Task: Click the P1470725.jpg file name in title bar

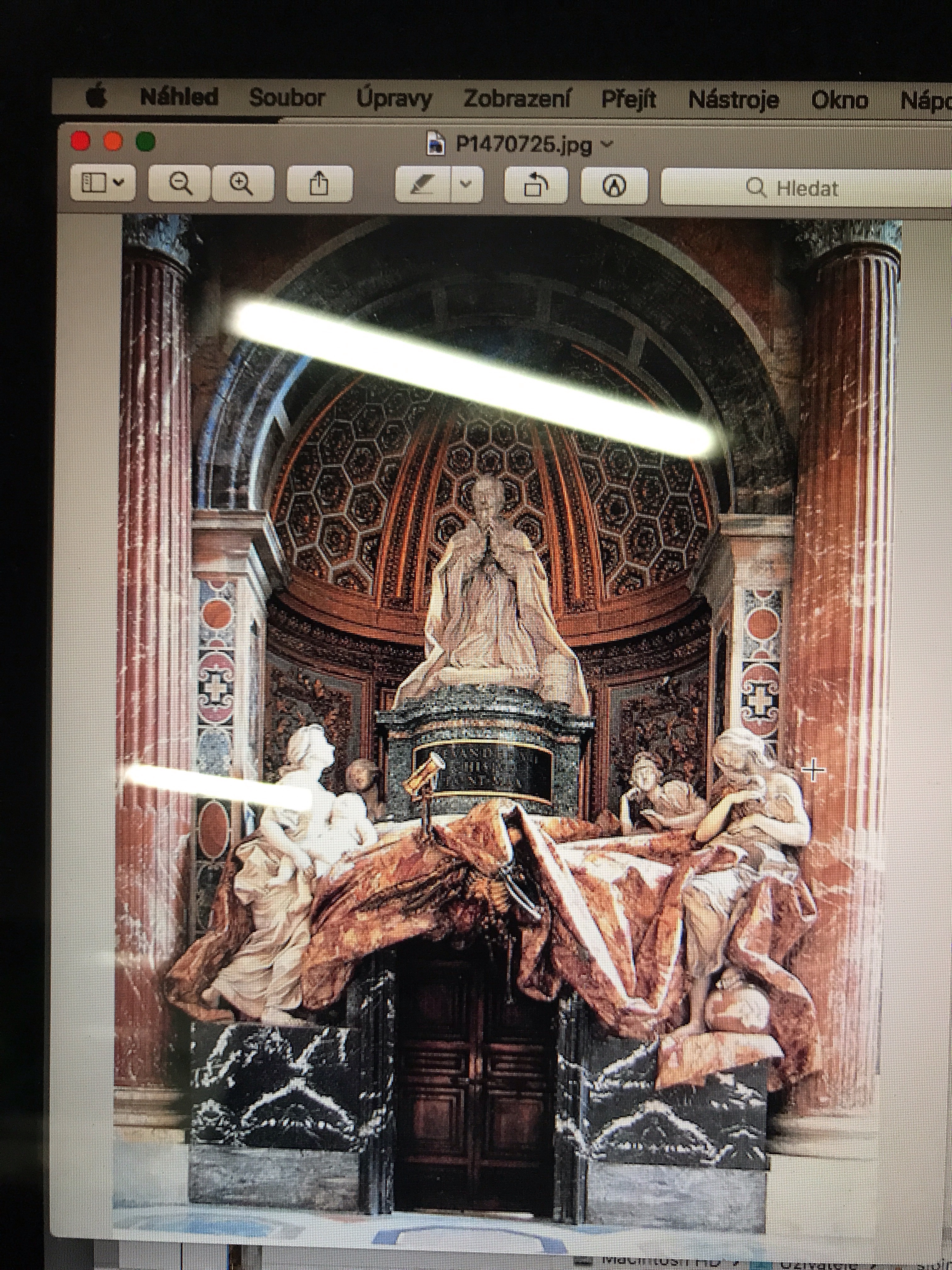Action: 523,144
